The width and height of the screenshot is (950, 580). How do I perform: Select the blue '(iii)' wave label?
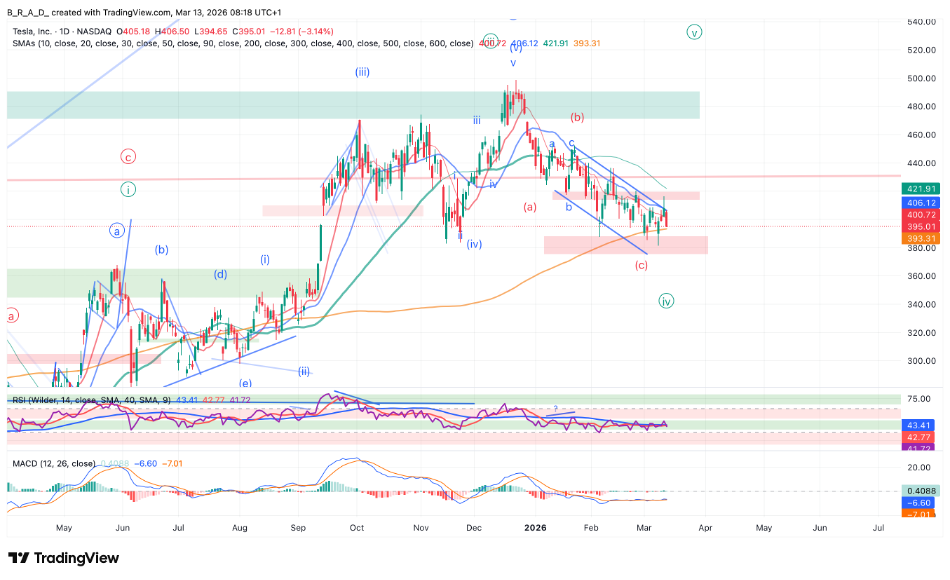pyautogui.click(x=362, y=72)
